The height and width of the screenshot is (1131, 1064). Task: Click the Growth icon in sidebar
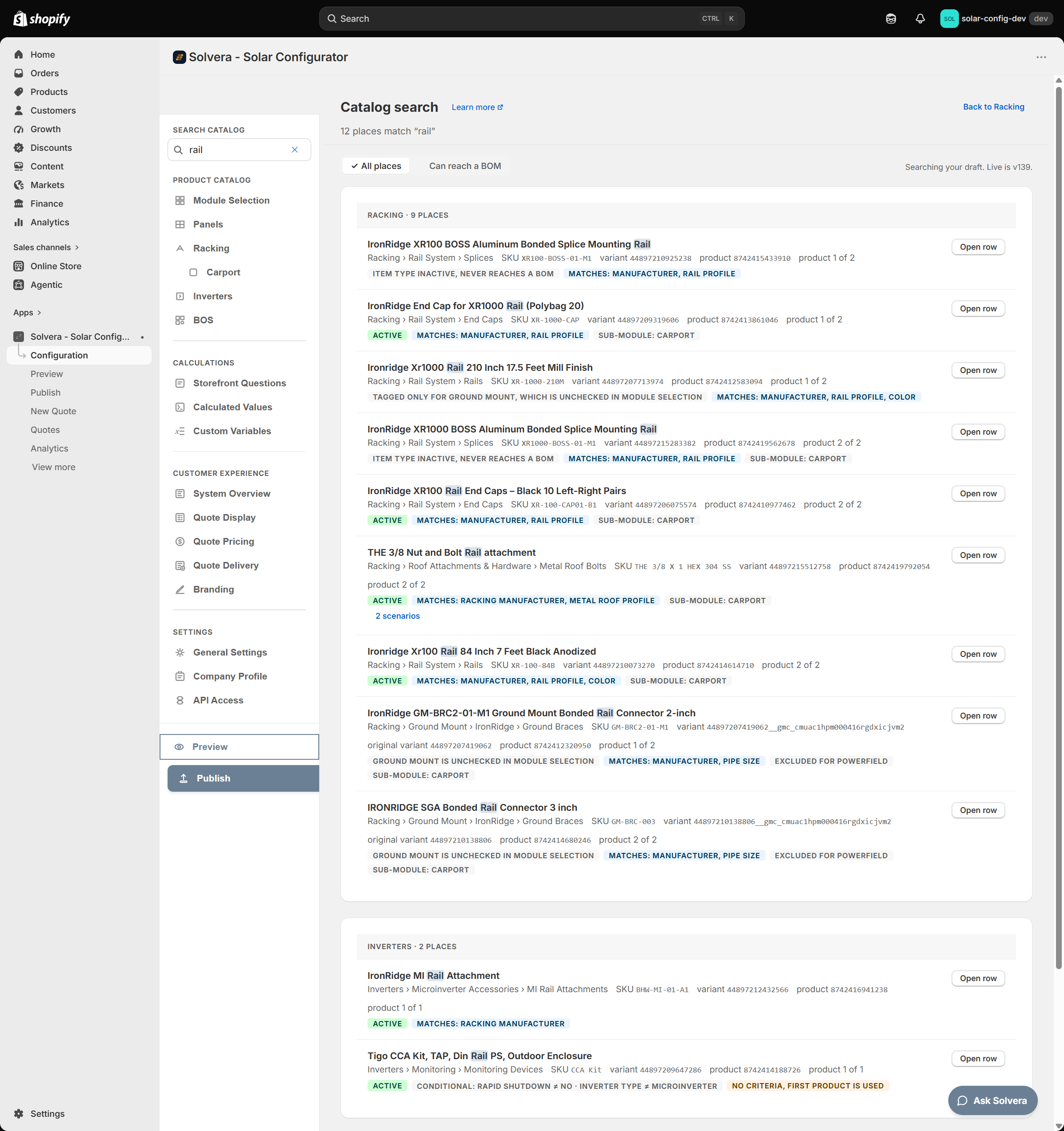coord(19,129)
